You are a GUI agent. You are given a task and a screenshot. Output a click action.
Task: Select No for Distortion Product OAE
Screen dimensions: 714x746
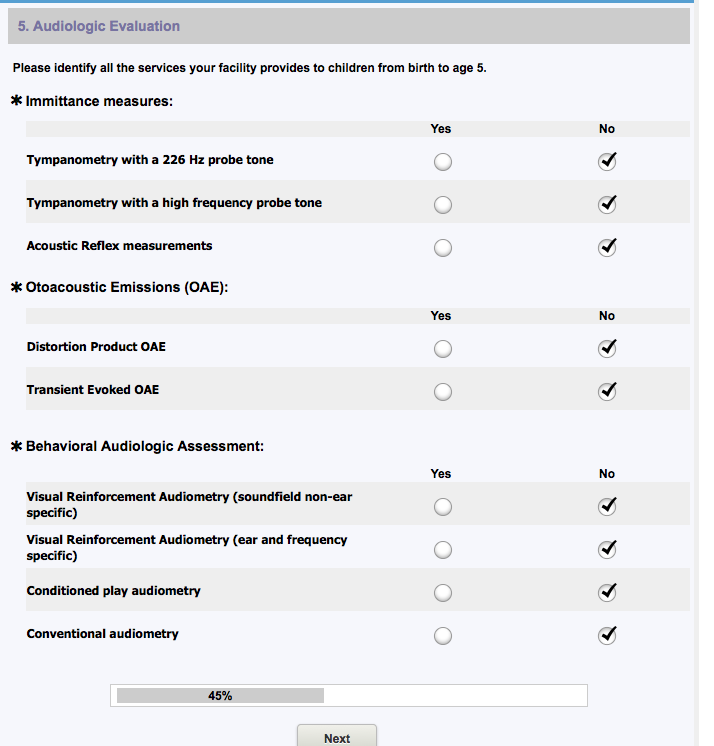606,349
